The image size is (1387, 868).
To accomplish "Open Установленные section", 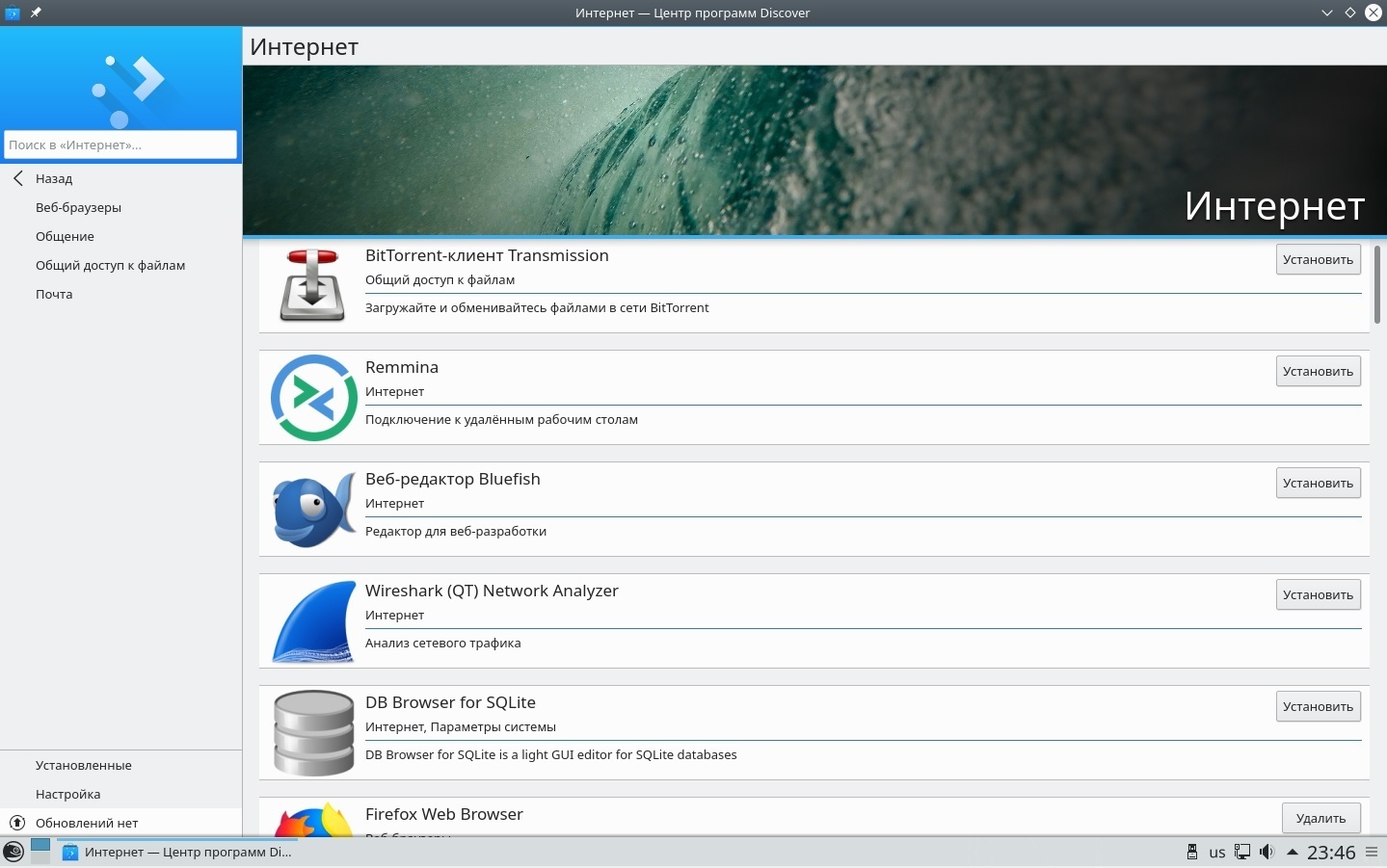I will (121, 765).
